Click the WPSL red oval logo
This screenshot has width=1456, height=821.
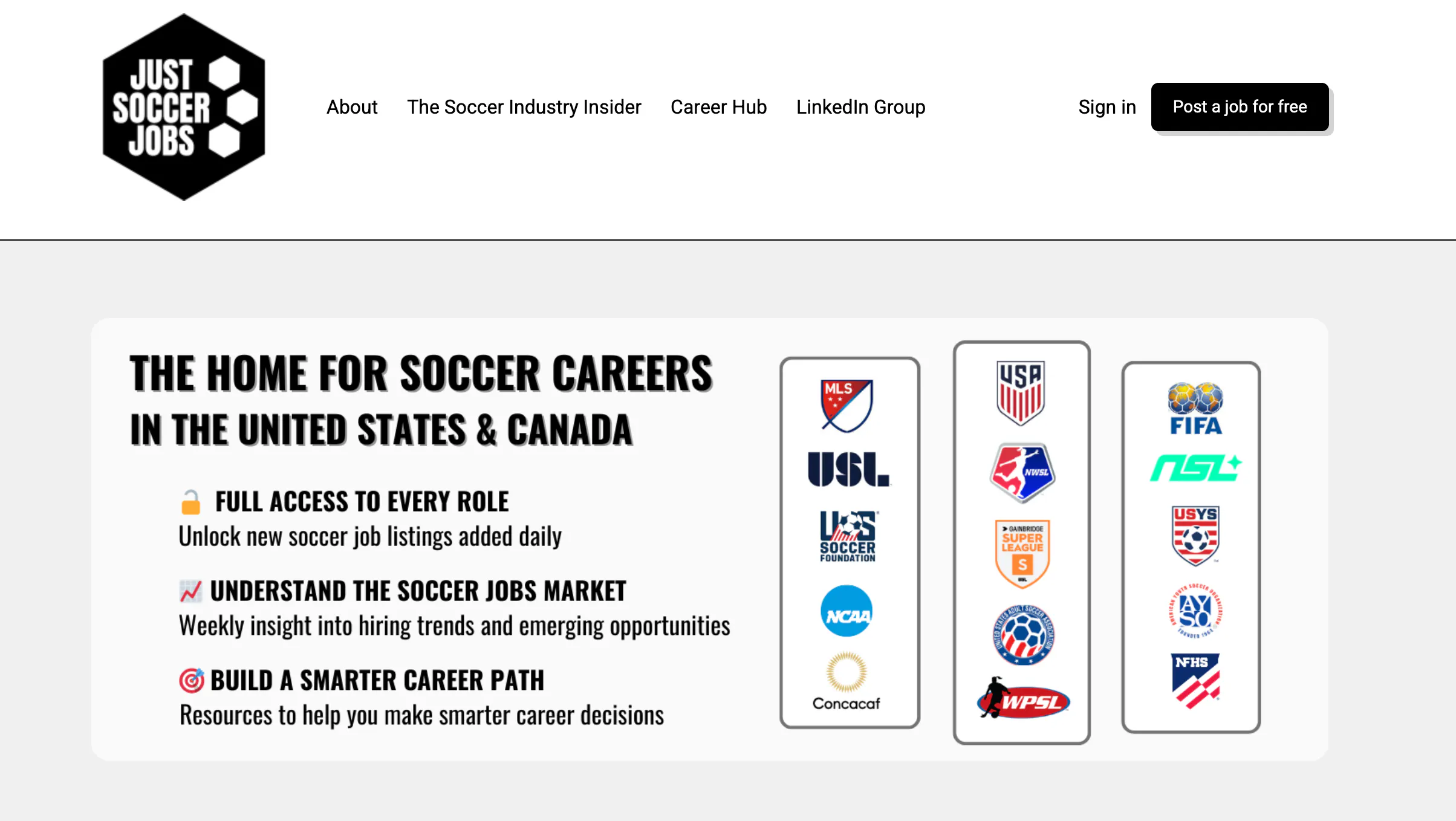tap(1024, 698)
